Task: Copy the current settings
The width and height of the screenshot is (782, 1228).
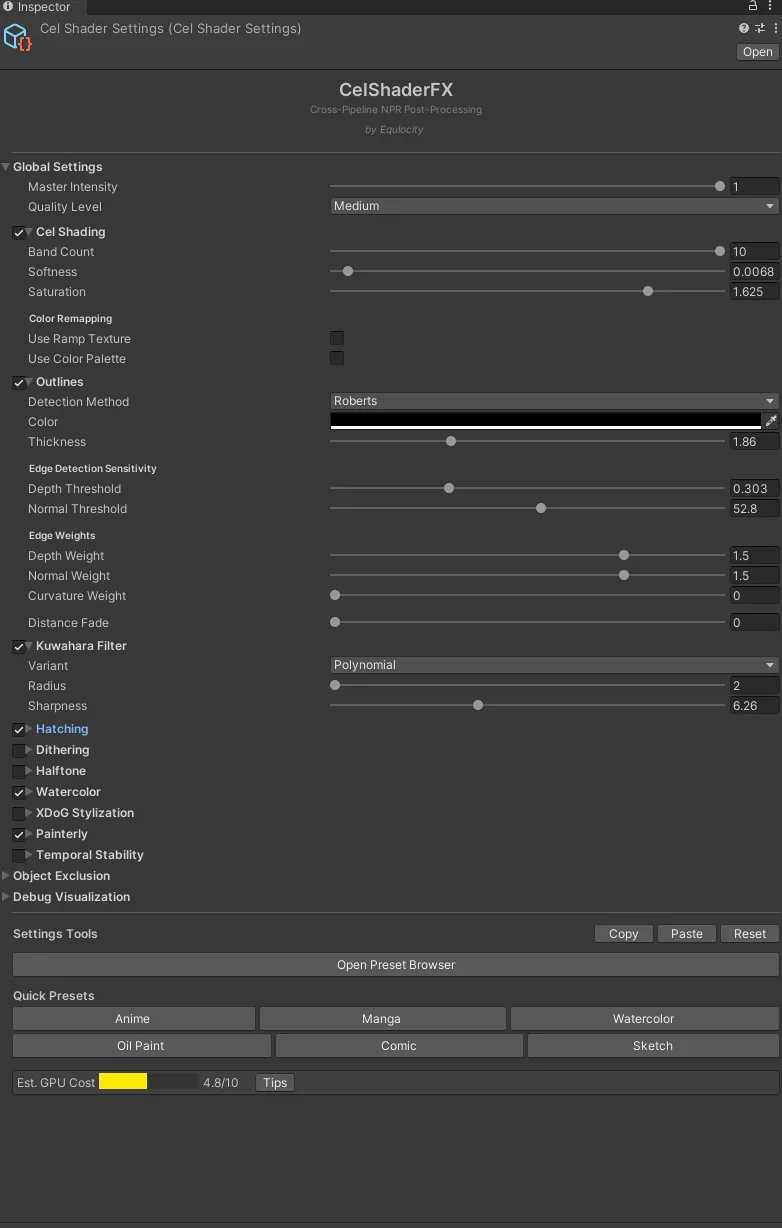Action: point(623,933)
